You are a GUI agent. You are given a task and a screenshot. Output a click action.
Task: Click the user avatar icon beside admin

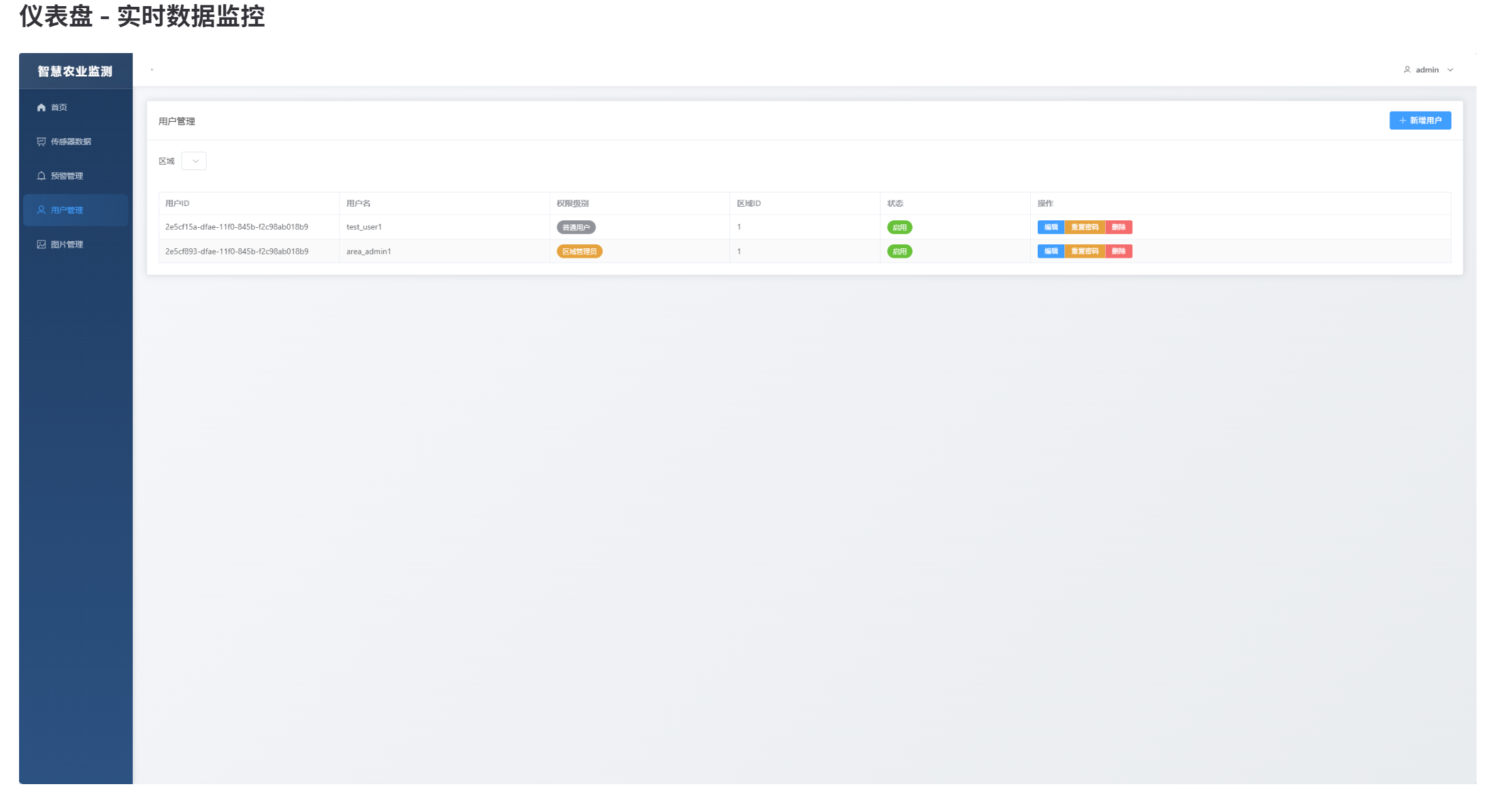[x=1407, y=69]
